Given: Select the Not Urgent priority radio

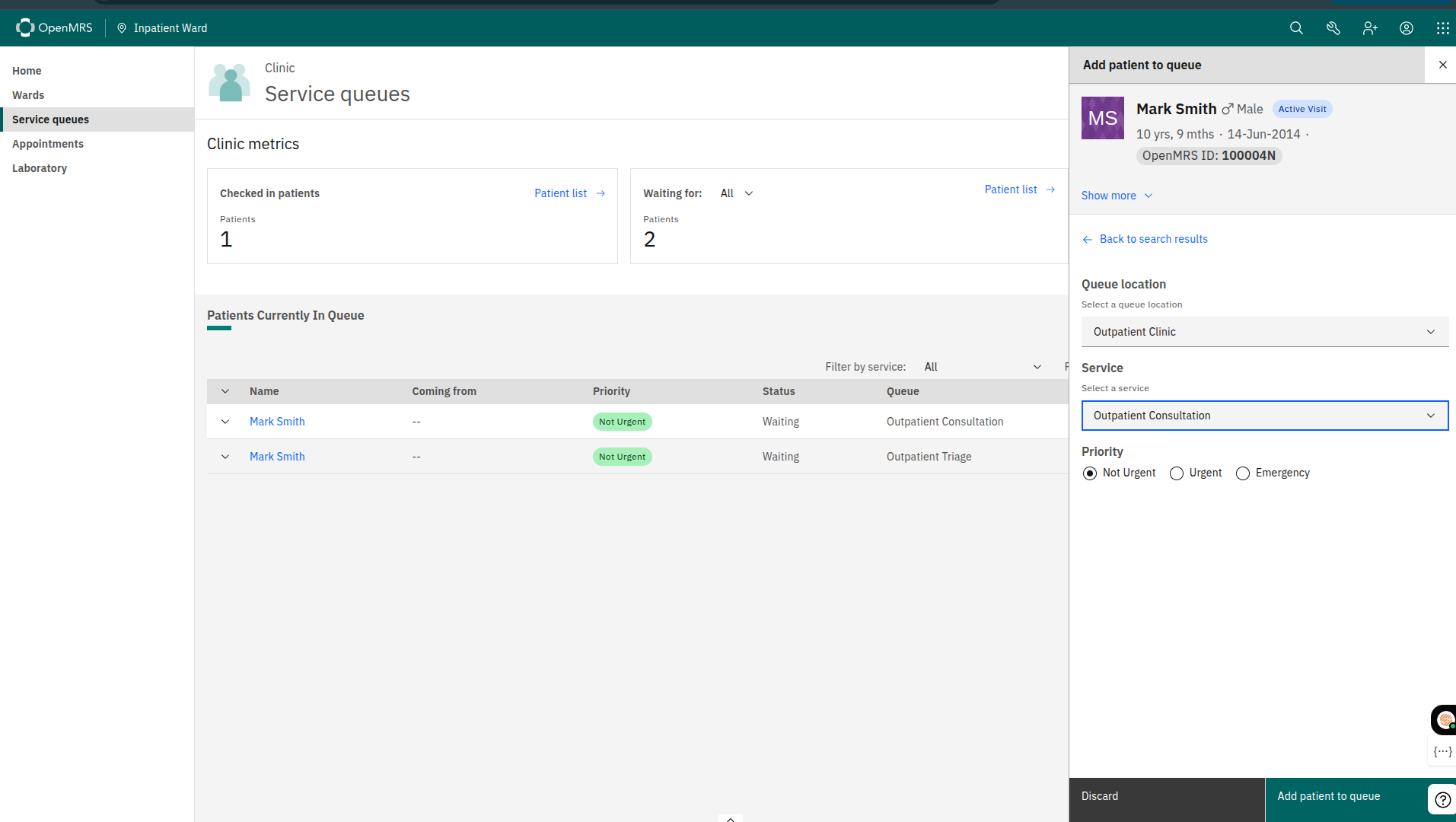Looking at the screenshot, I should 1090,473.
